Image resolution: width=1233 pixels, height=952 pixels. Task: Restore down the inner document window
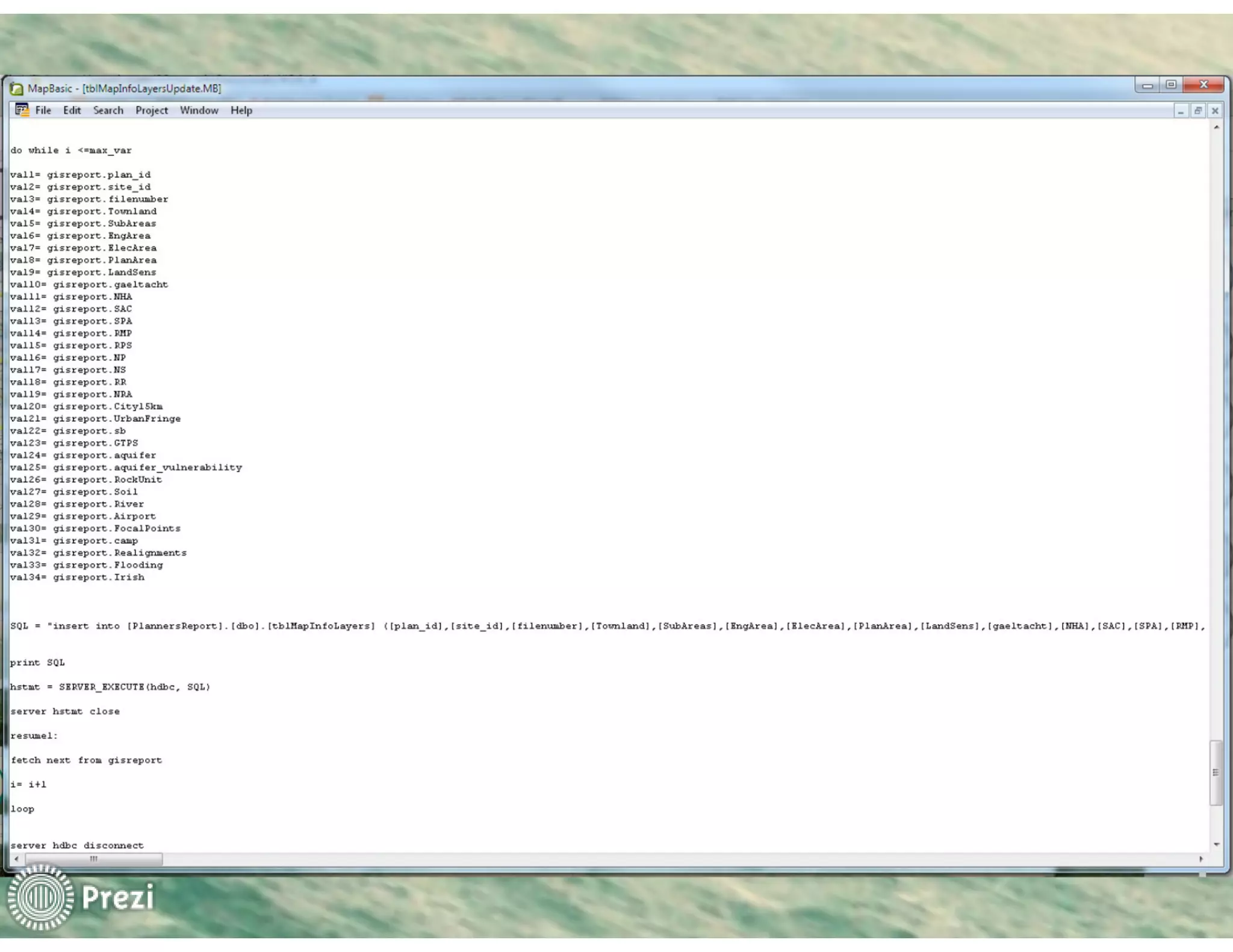tap(1197, 111)
